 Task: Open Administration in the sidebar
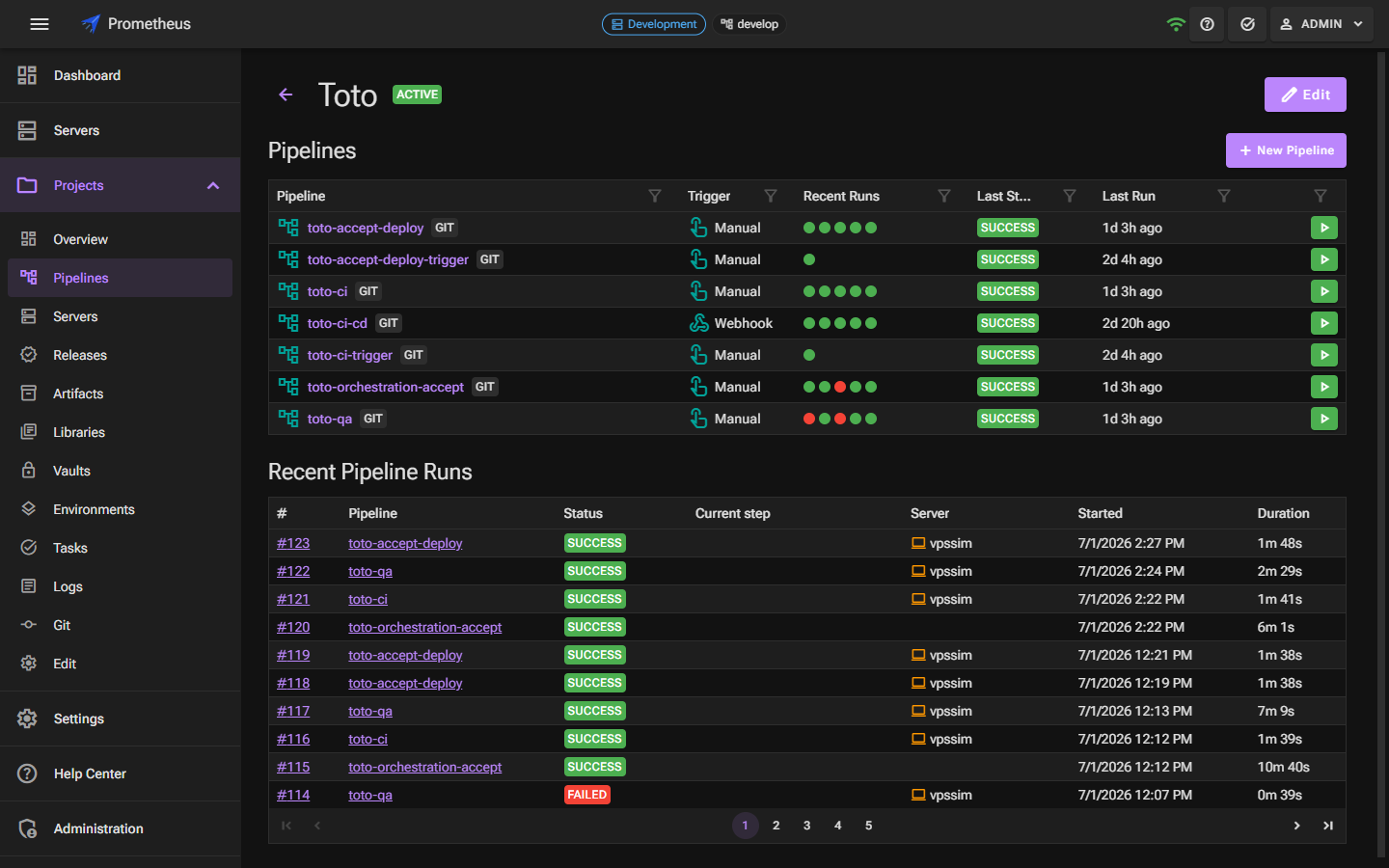120,828
